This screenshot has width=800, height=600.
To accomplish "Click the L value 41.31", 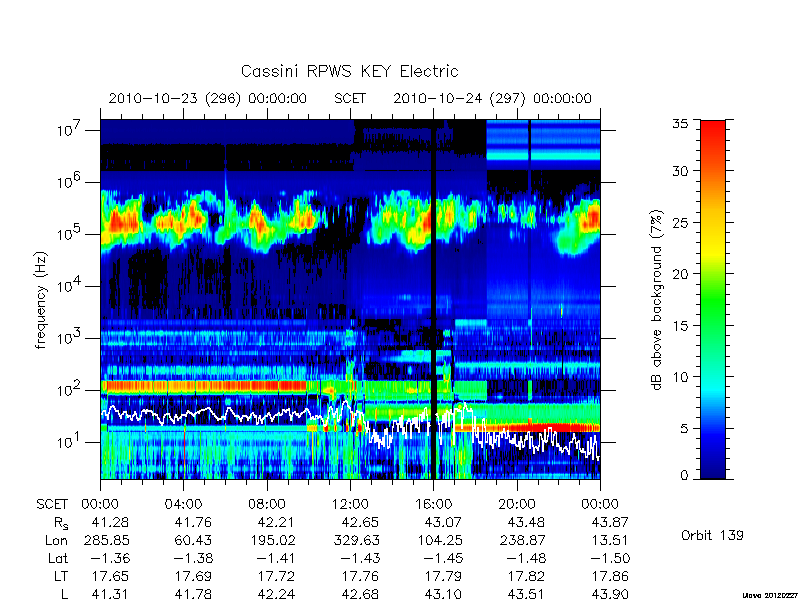I will pyautogui.click(x=110, y=594).
